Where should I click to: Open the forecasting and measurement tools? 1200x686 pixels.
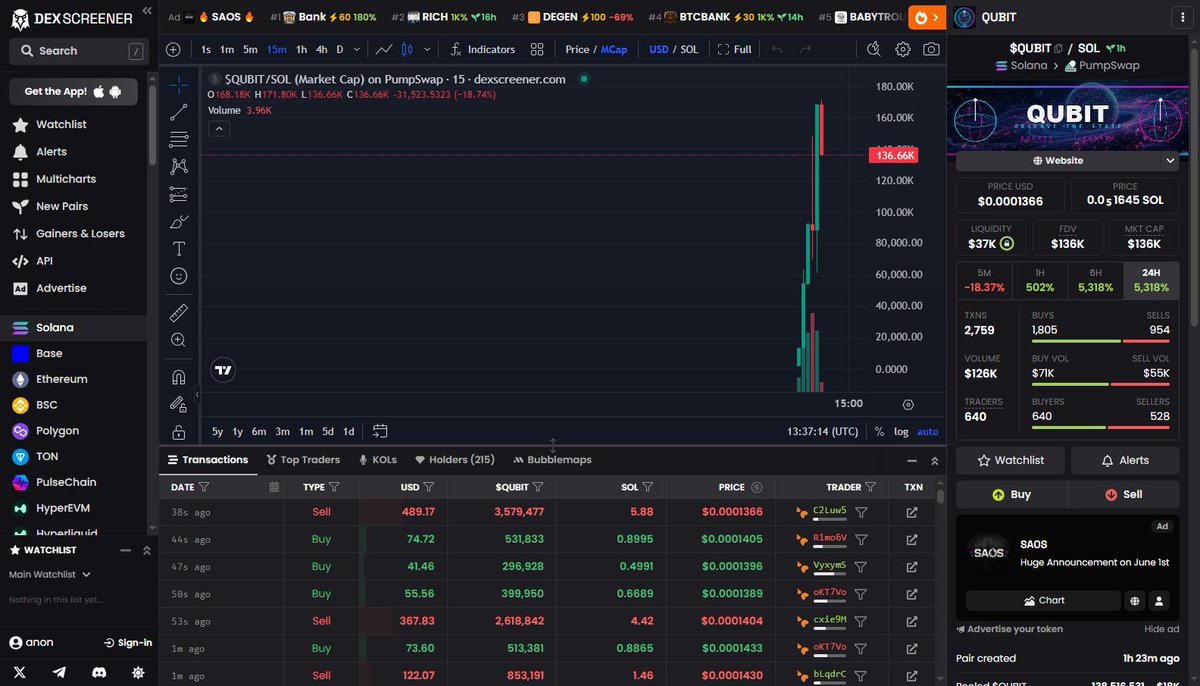coord(179,194)
